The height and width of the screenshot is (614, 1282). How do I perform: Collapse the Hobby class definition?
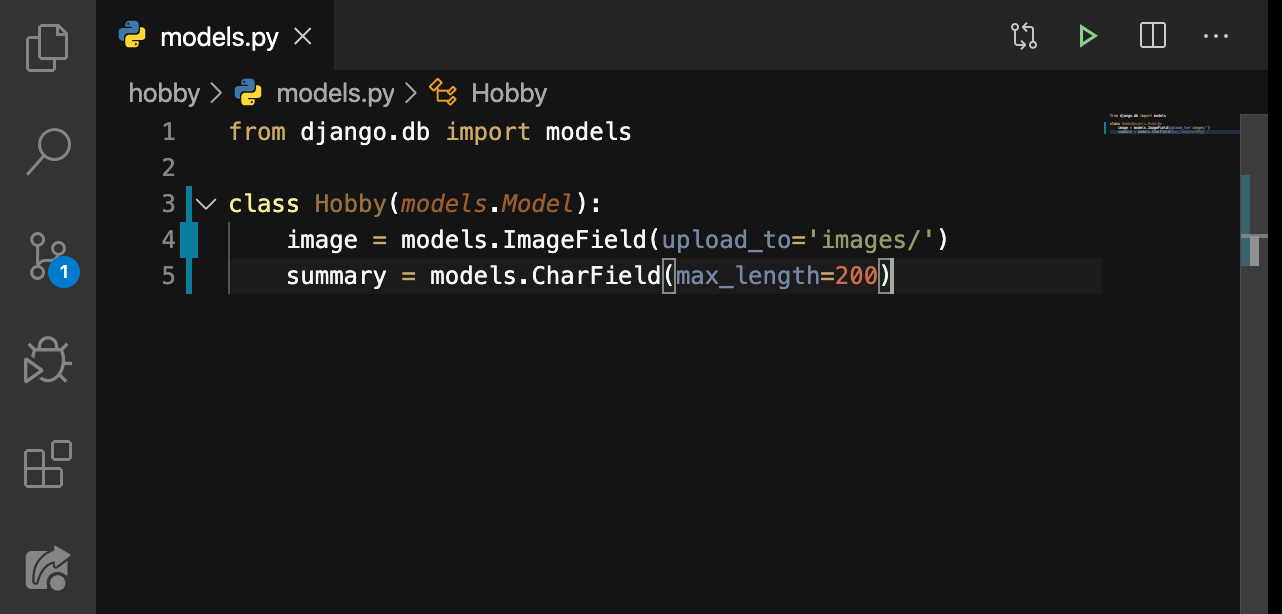click(x=205, y=203)
